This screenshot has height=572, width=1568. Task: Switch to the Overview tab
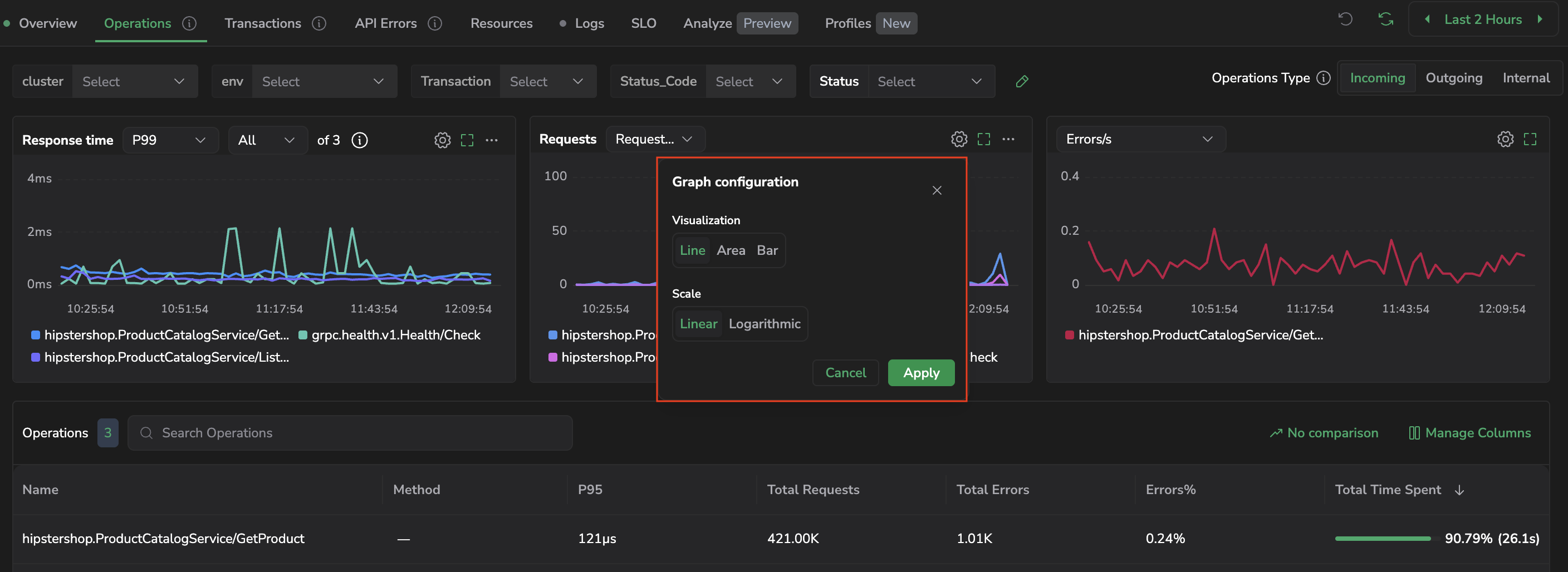pyautogui.click(x=47, y=23)
